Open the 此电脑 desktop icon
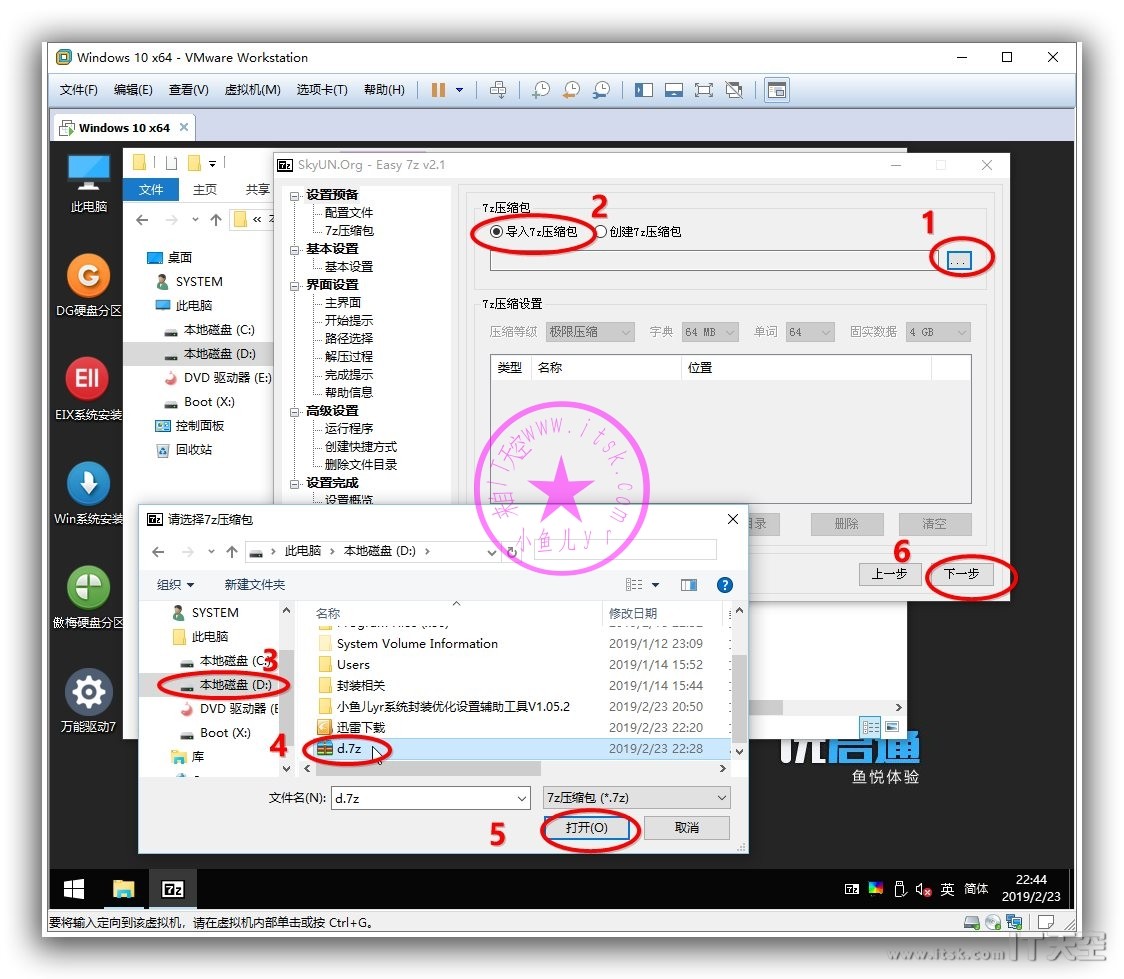The width and height of the screenshot is (1124, 979). click(89, 183)
